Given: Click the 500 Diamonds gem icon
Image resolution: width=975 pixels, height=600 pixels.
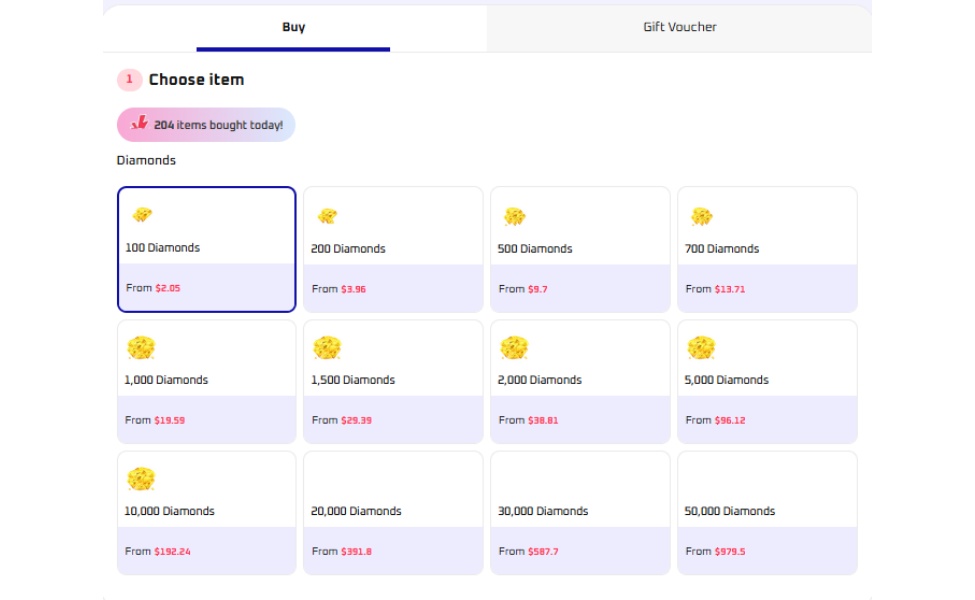Looking at the screenshot, I should coord(514,216).
